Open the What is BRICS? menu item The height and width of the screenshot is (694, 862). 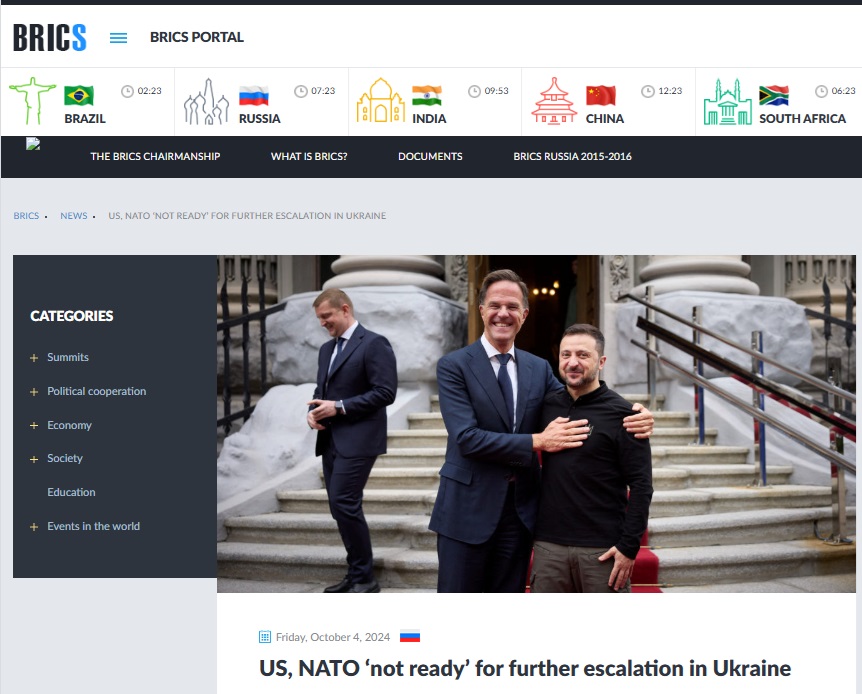[x=309, y=156]
